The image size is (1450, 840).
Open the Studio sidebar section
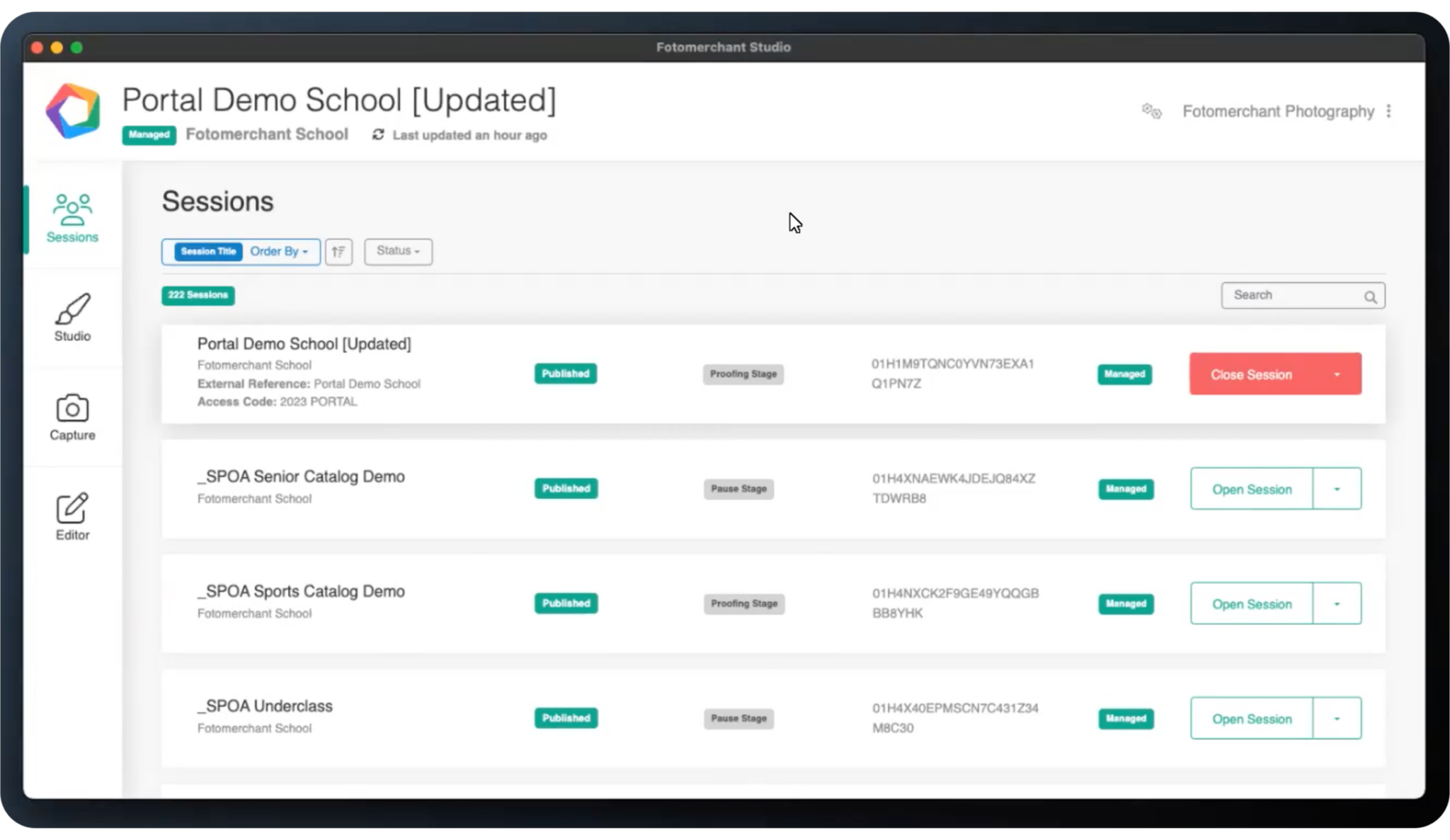point(72,318)
